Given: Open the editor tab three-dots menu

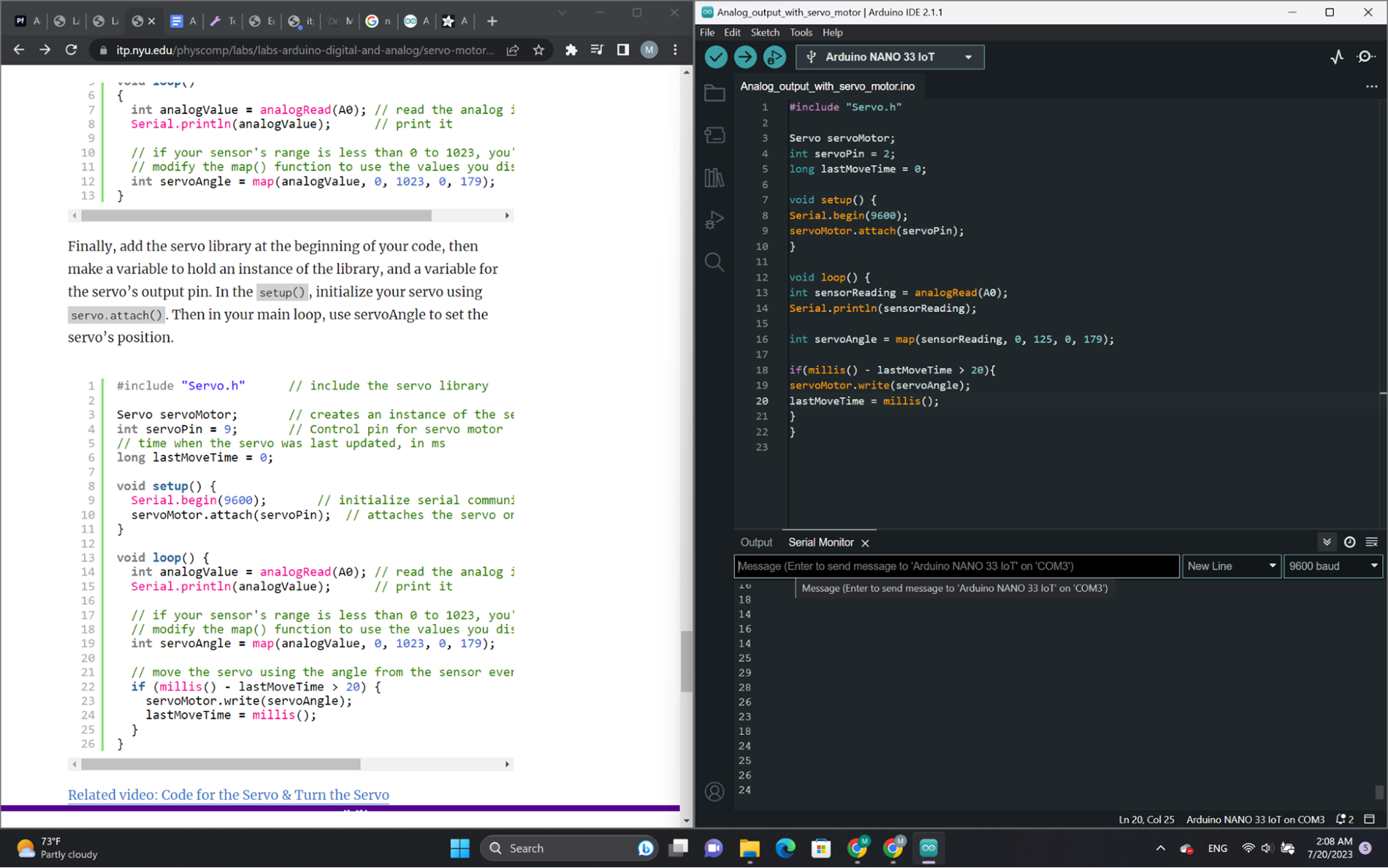Looking at the screenshot, I should [x=1371, y=87].
